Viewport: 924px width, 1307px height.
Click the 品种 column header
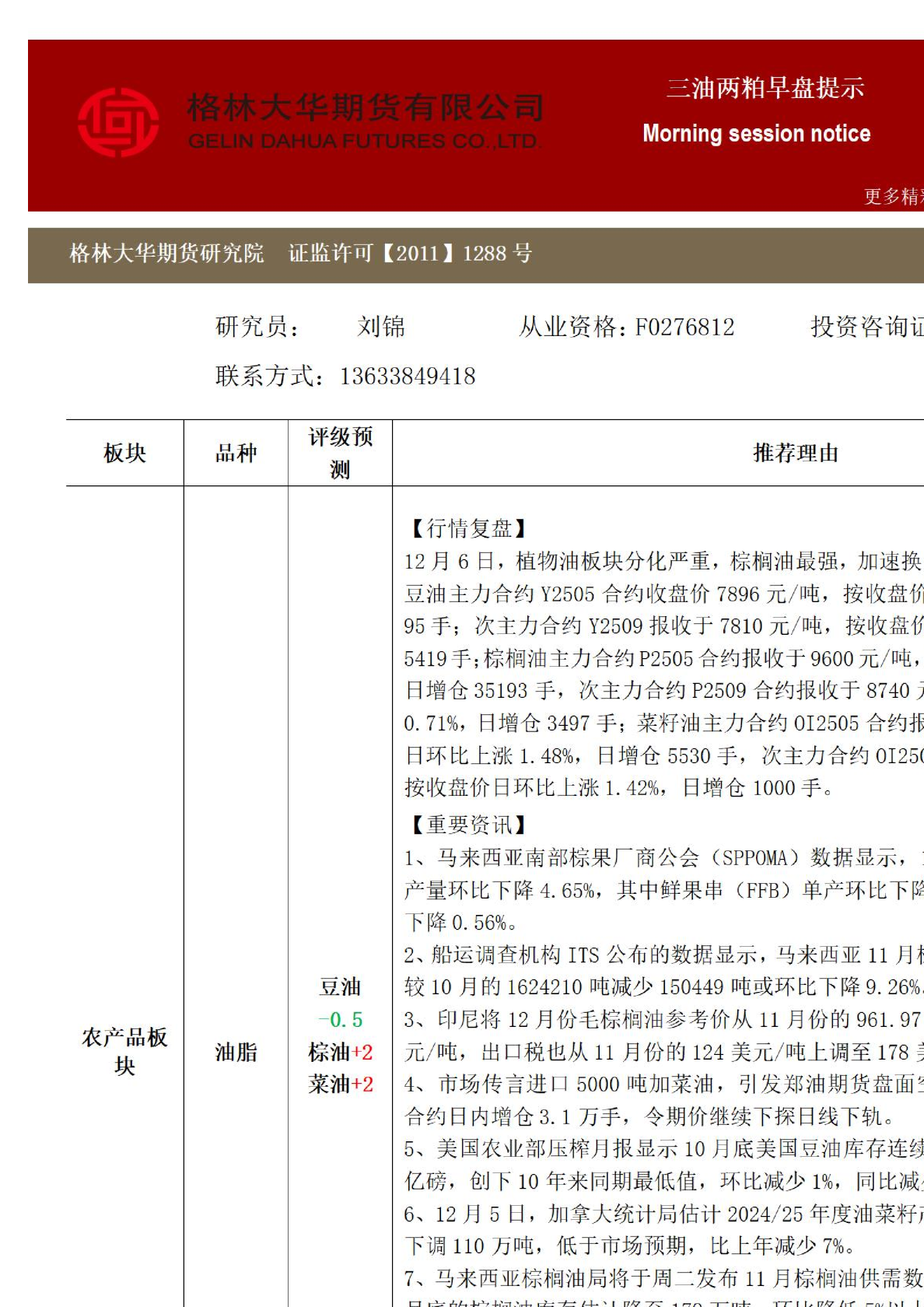tap(236, 453)
